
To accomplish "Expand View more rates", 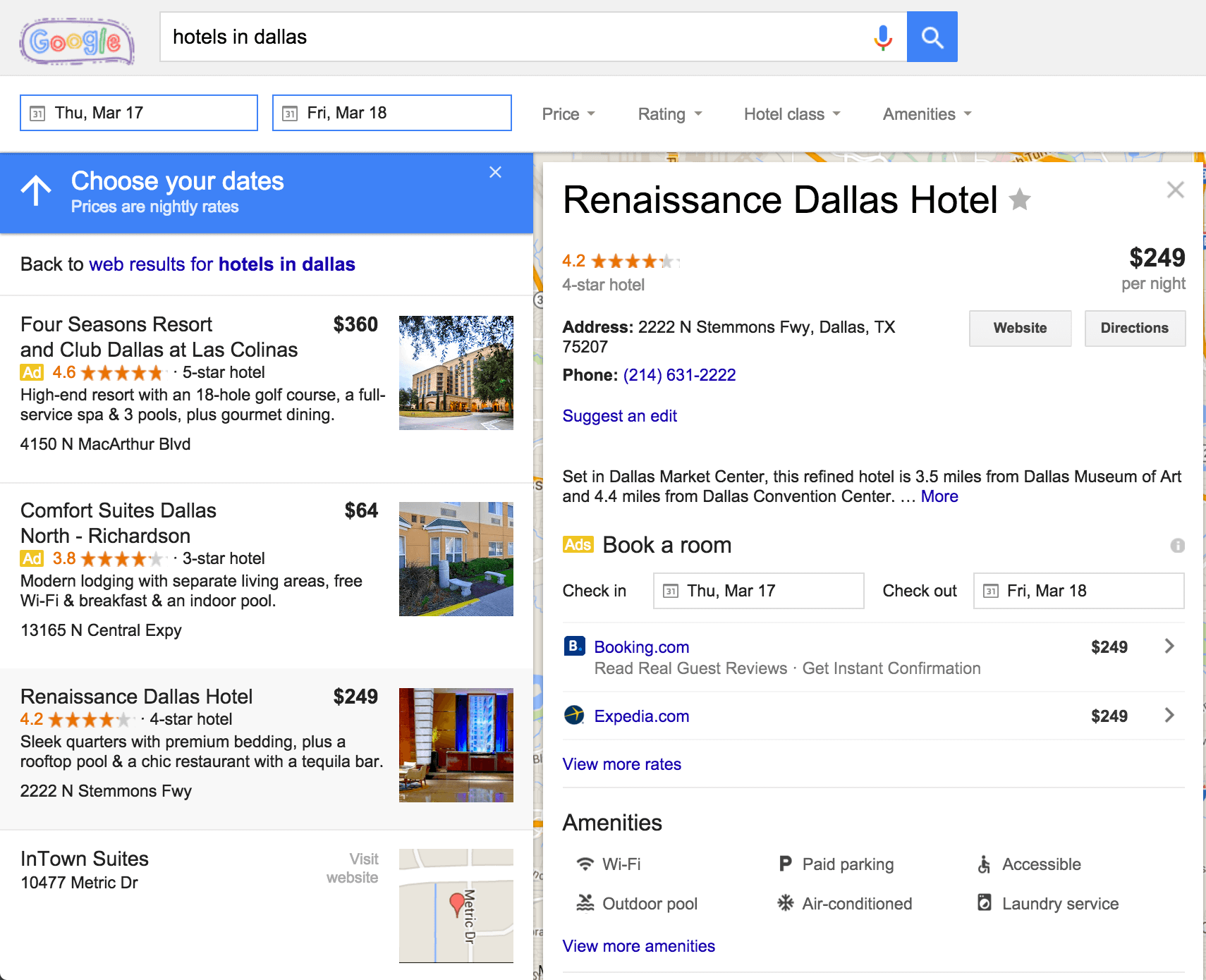I will click(621, 764).
